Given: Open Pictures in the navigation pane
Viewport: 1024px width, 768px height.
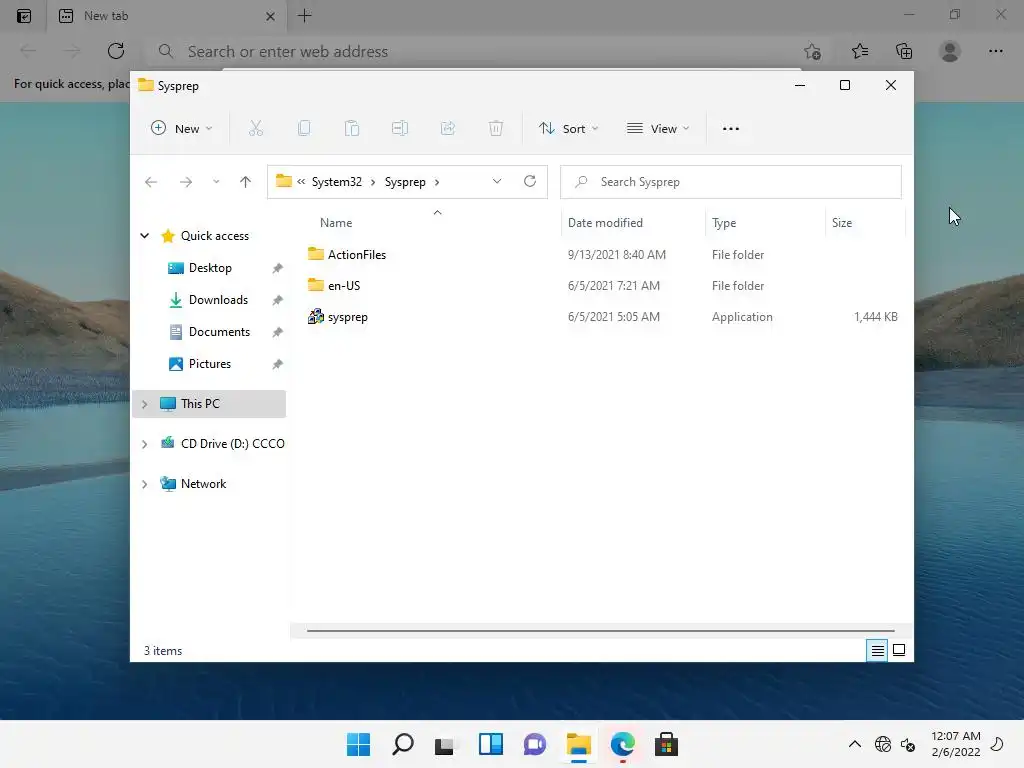Looking at the screenshot, I should point(210,364).
